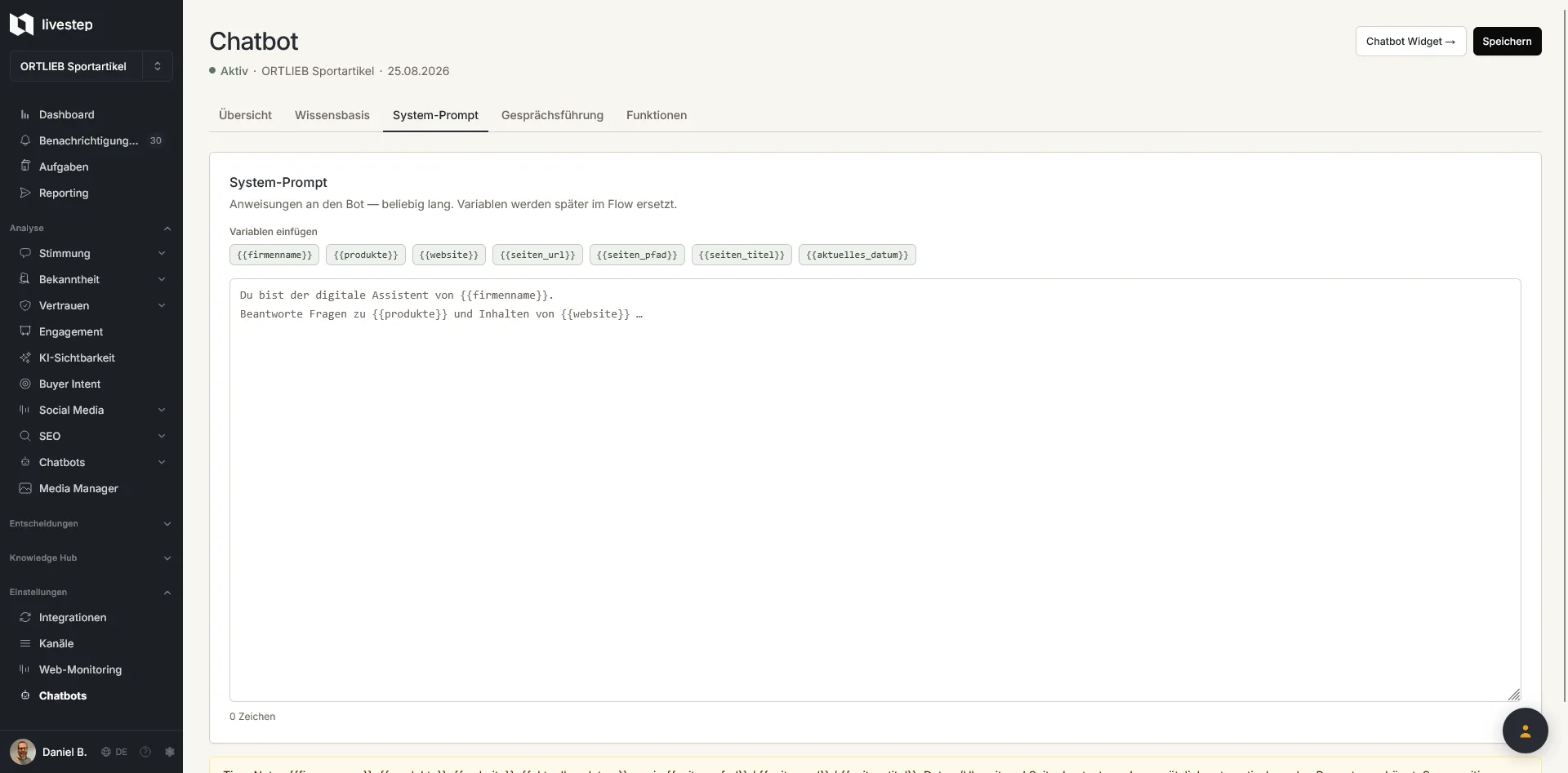
Task: Open the floating chat assistant button
Action: 1525,731
